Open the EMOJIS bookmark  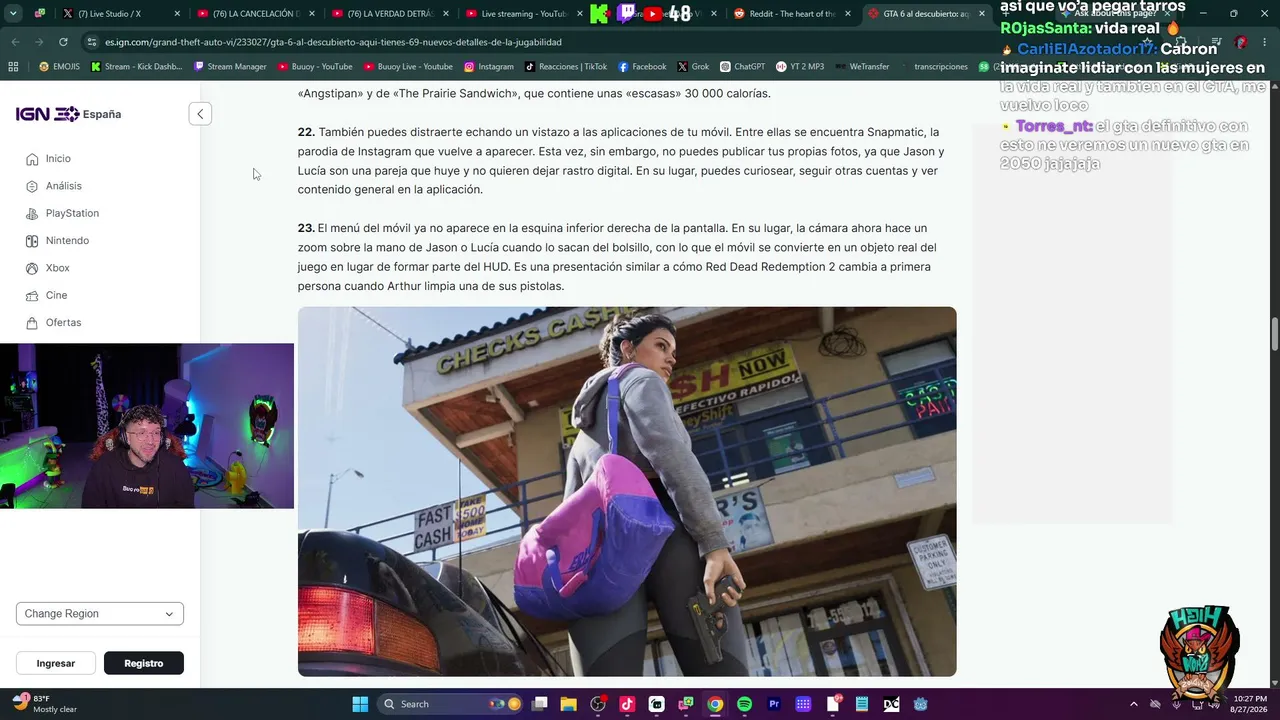pyautogui.click(x=59, y=67)
